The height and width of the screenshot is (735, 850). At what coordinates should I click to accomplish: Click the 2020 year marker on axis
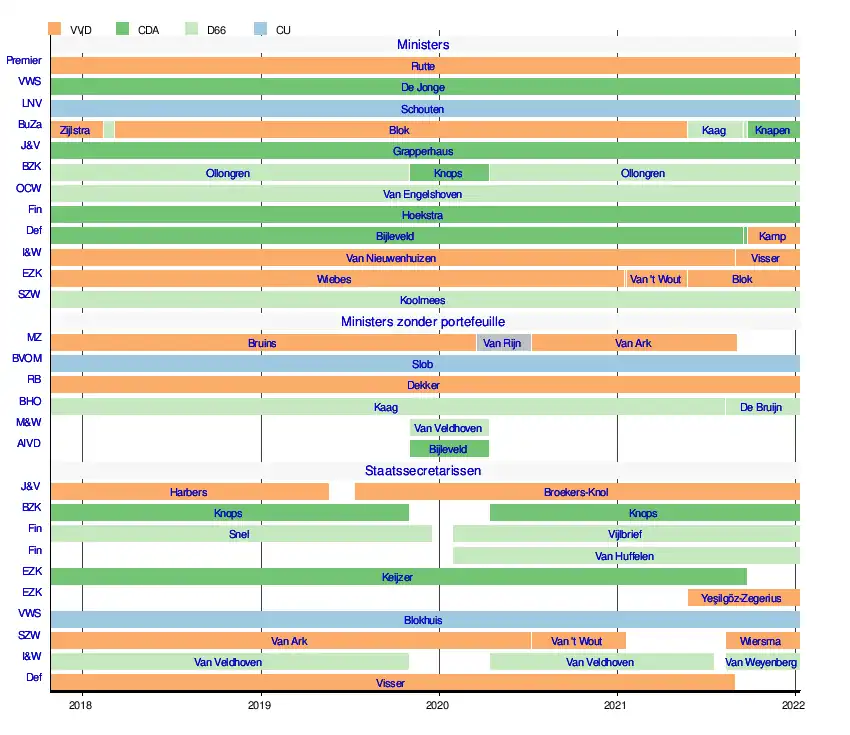439,706
